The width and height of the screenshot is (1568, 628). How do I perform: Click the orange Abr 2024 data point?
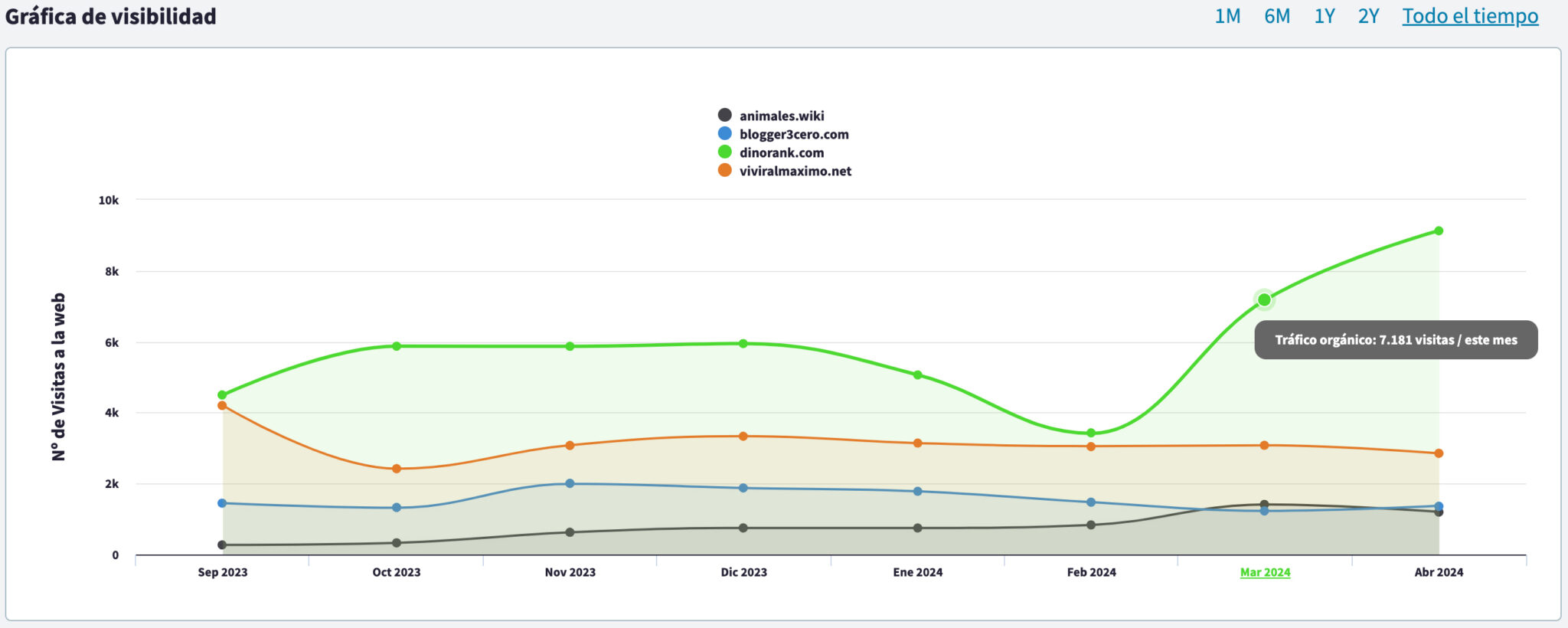(x=1439, y=453)
